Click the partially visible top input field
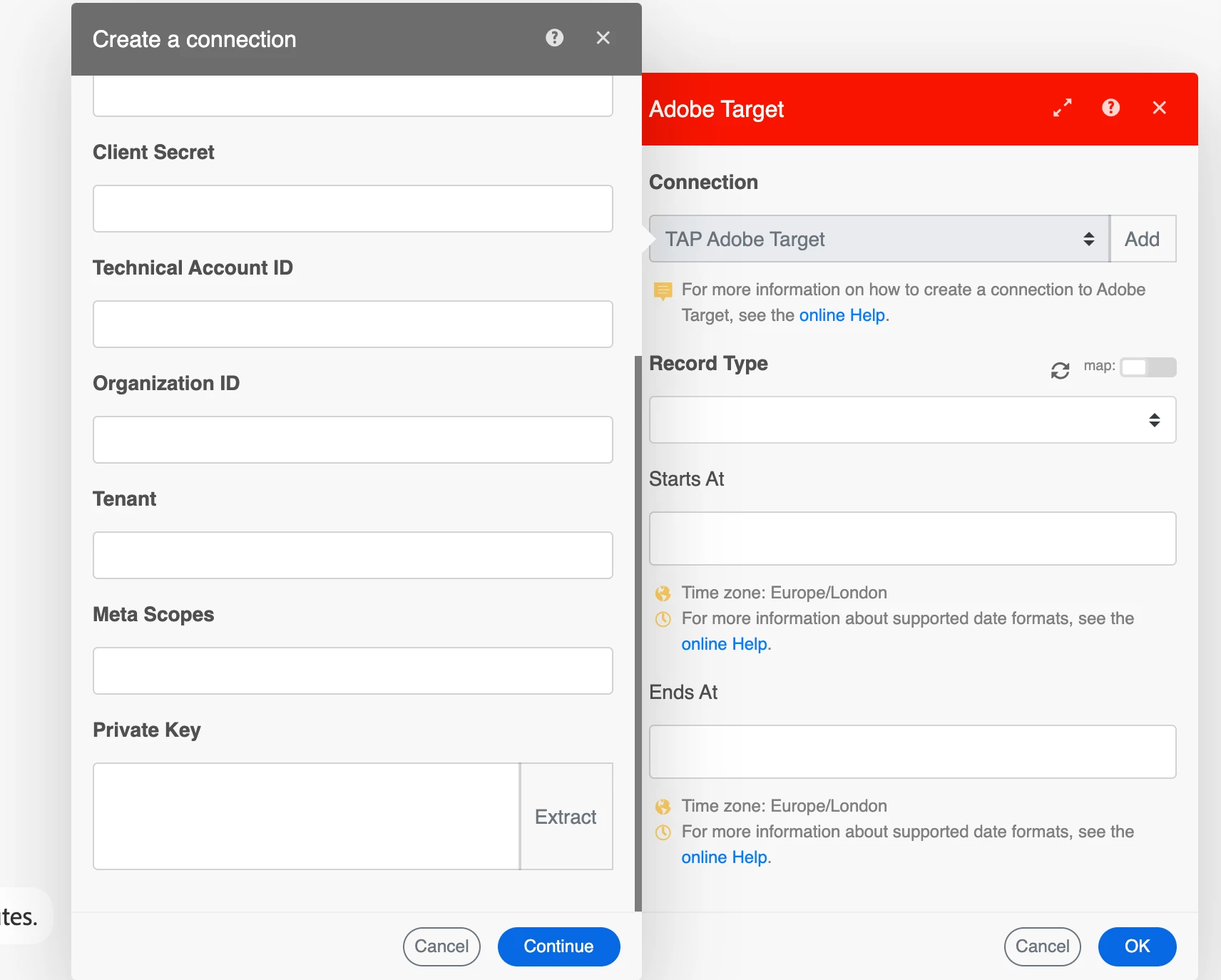The width and height of the screenshot is (1221, 980). [x=353, y=96]
